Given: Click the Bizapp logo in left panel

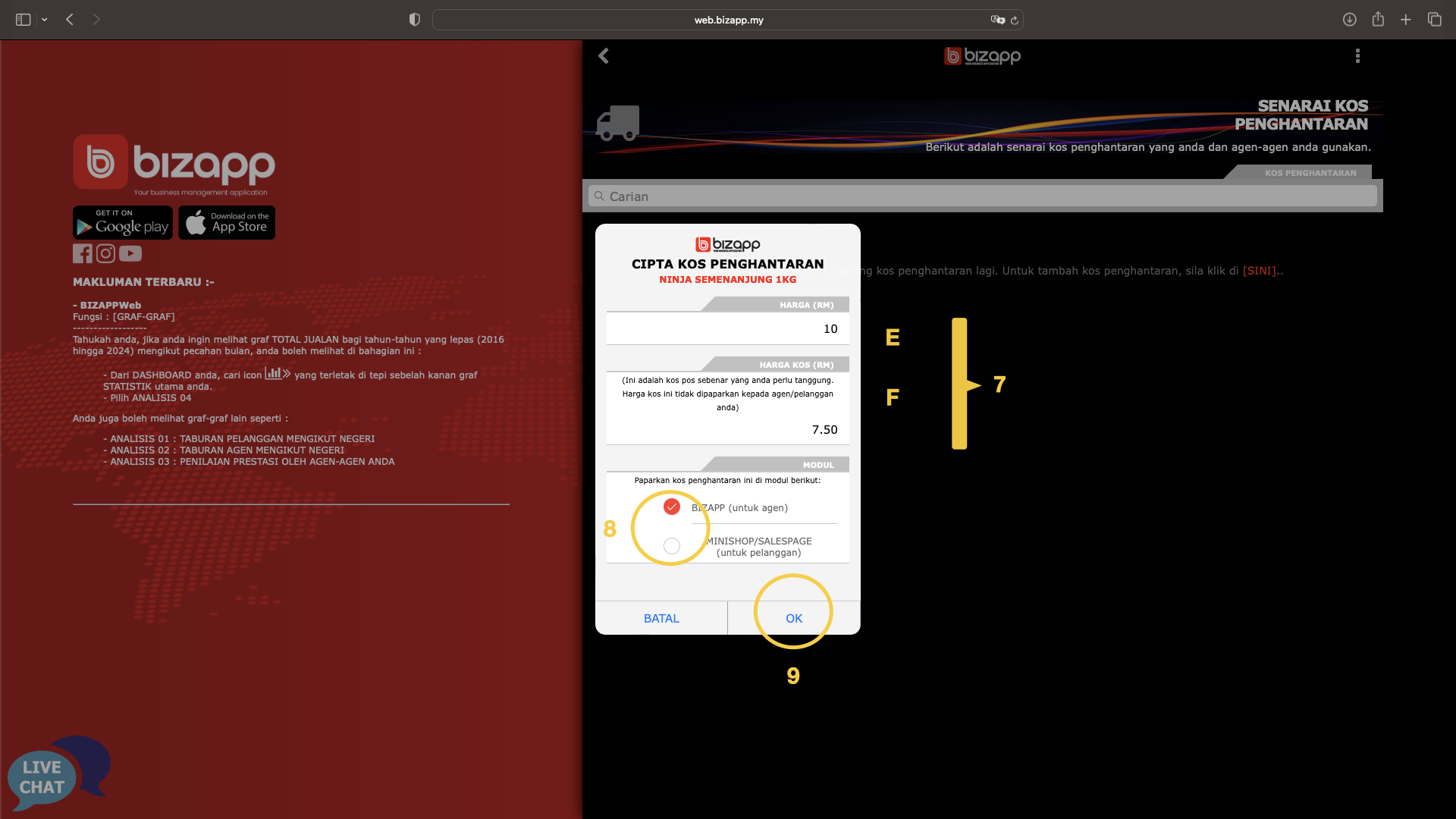Looking at the screenshot, I should (x=174, y=164).
